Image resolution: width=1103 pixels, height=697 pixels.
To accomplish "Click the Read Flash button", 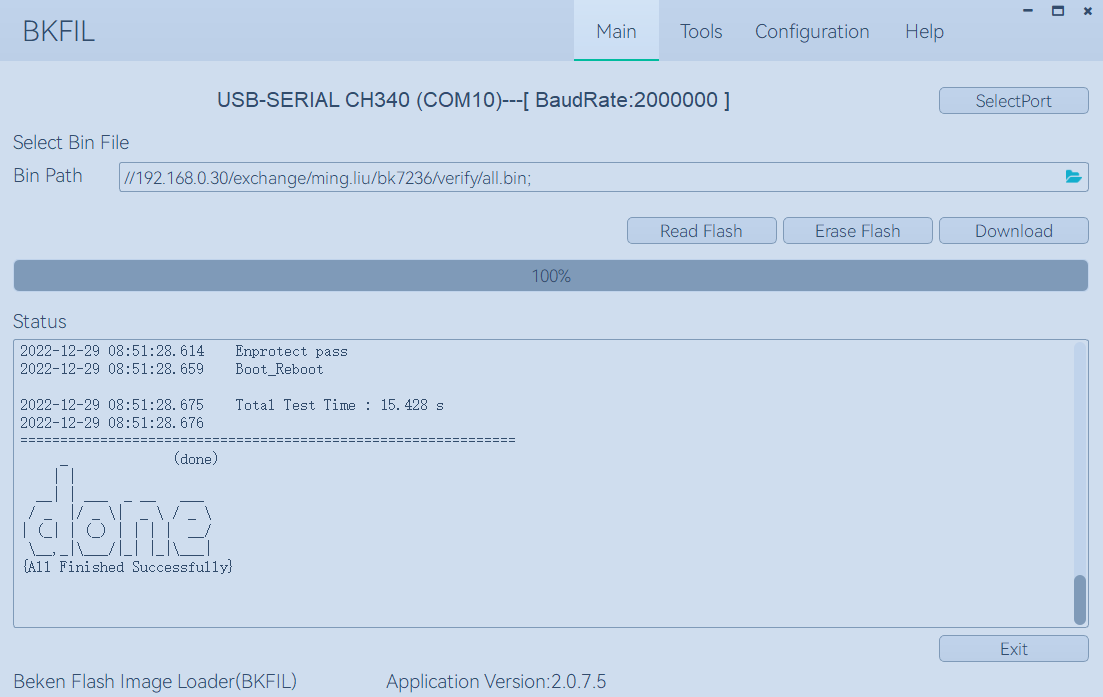I will point(701,231).
